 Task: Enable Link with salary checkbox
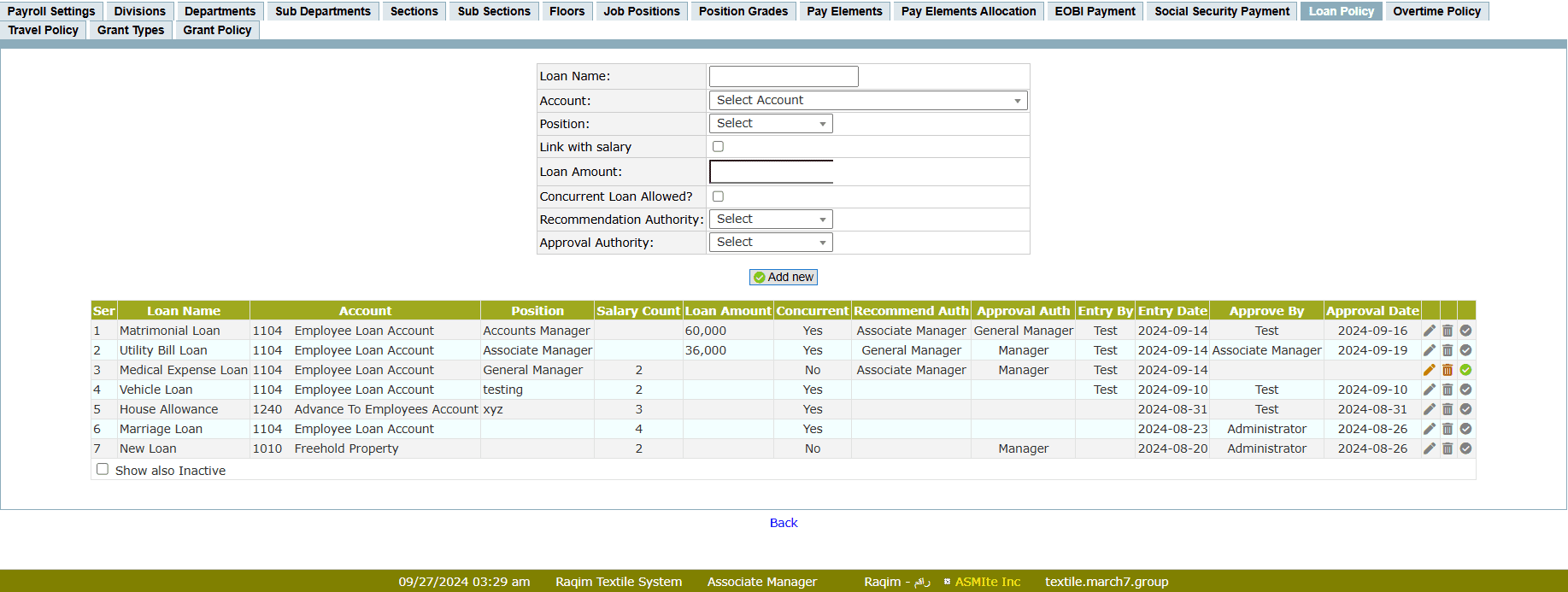[x=718, y=147]
